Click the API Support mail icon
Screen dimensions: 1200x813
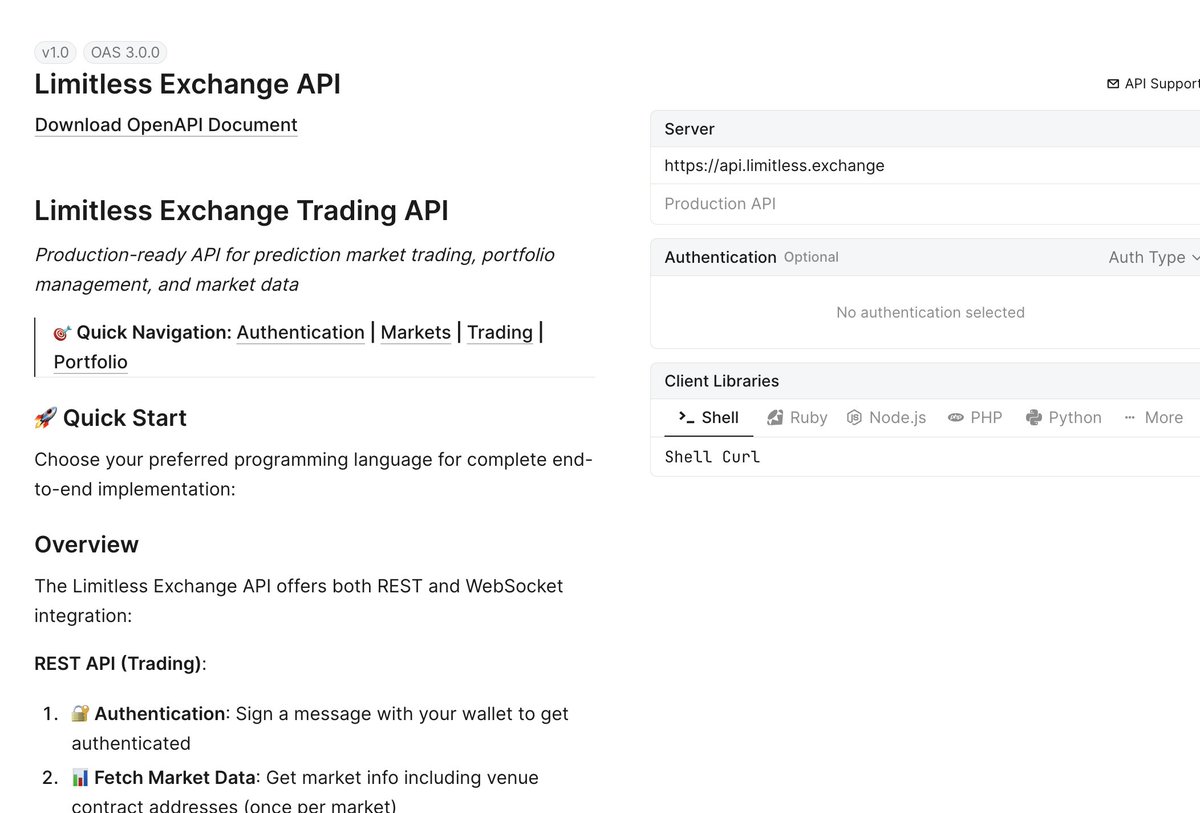tap(1113, 84)
